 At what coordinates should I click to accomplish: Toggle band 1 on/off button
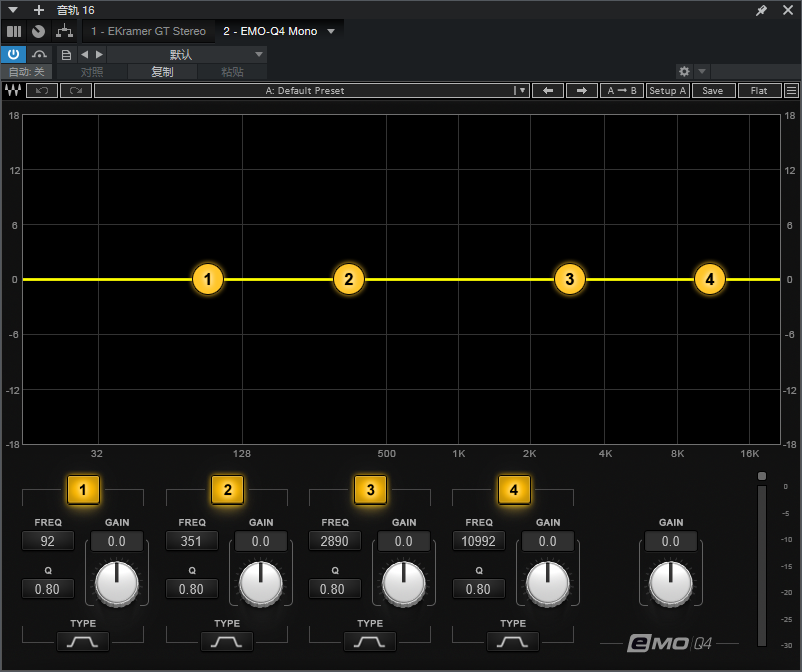coord(84,490)
